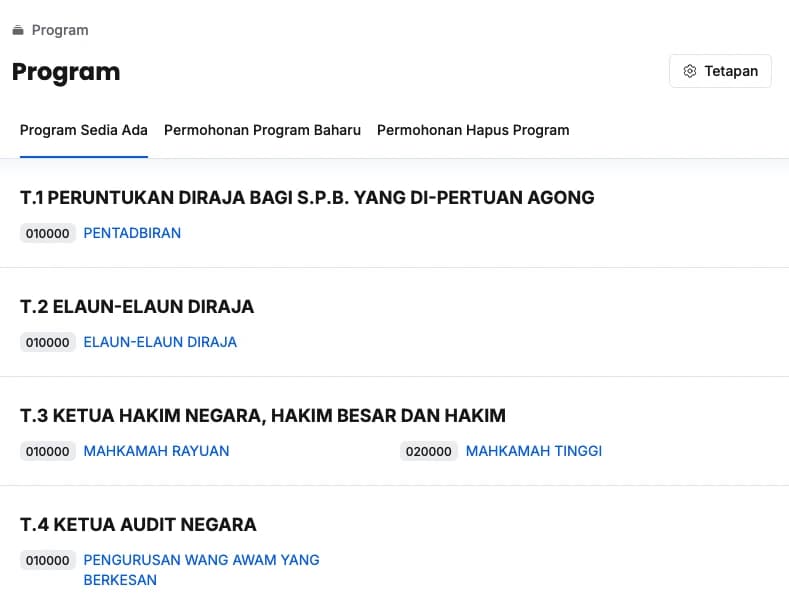Click the 010000 badge beside PENGURUSAN WANG AWAM
This screenshot has width=789, height=605.
tap(48, 560)
